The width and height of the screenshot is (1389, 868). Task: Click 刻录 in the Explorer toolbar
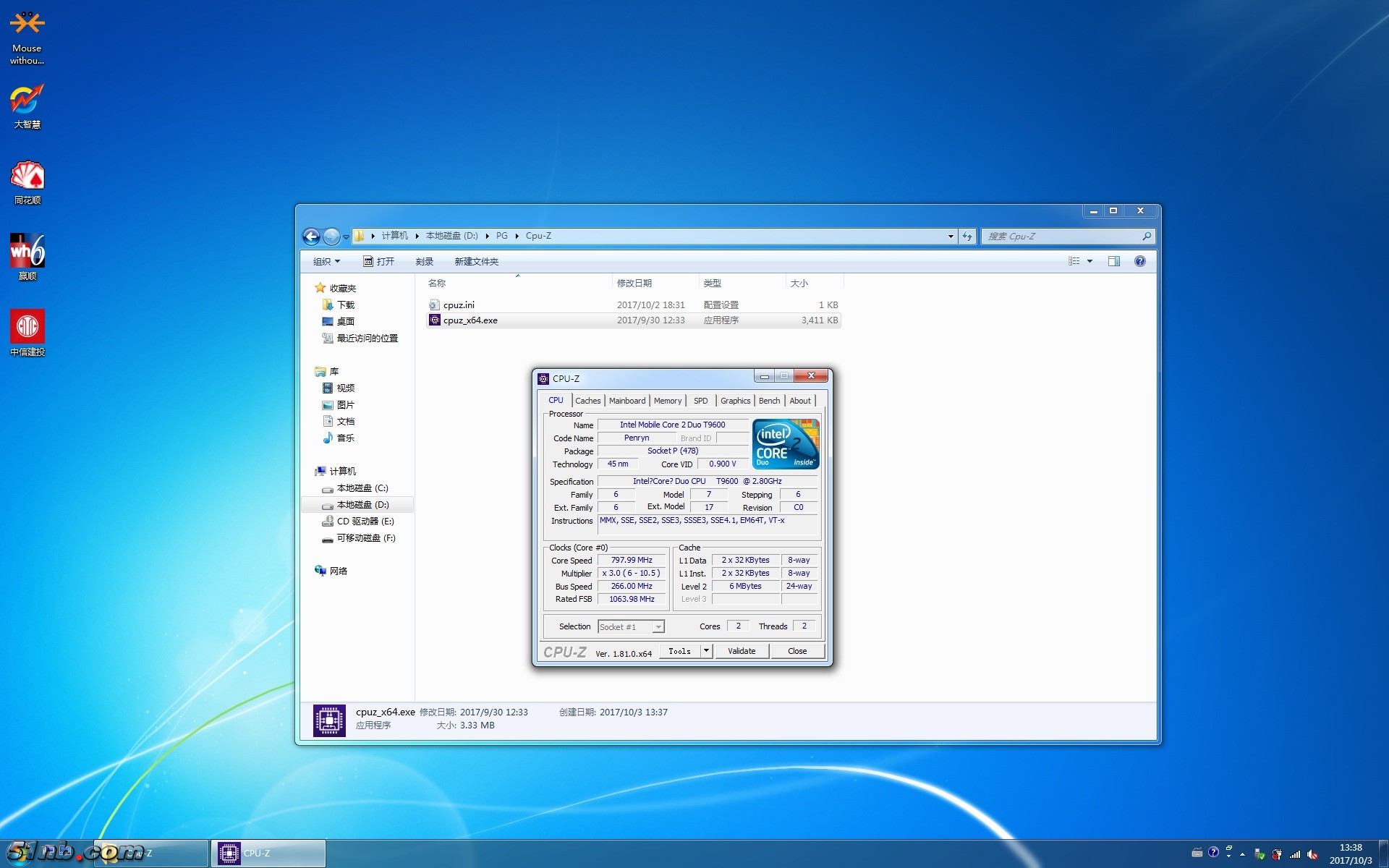pyautogui.click(x=425, y=261)
